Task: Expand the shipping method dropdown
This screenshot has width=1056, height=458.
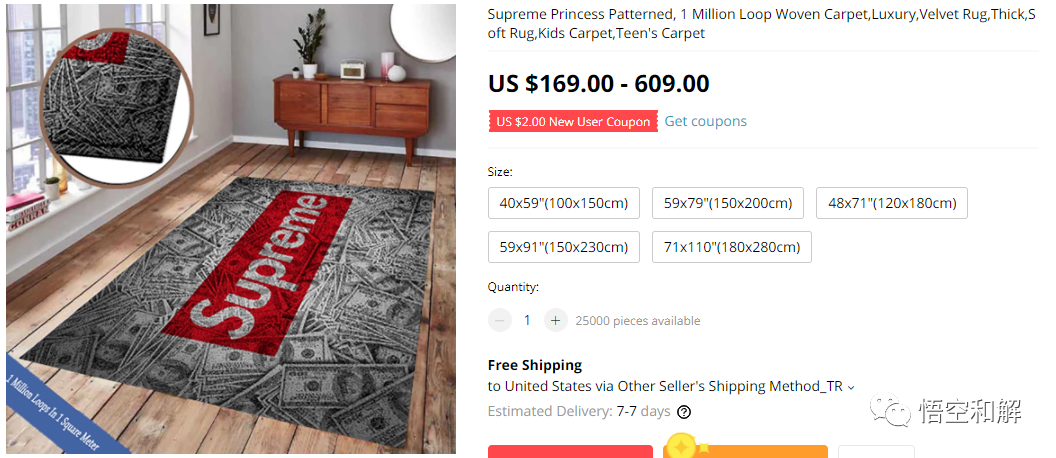Action: (851, 387)
